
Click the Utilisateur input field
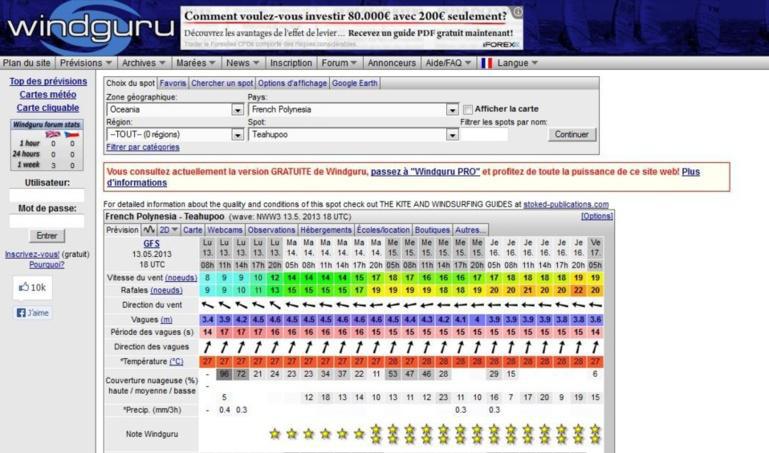click(x=47, y=196)
